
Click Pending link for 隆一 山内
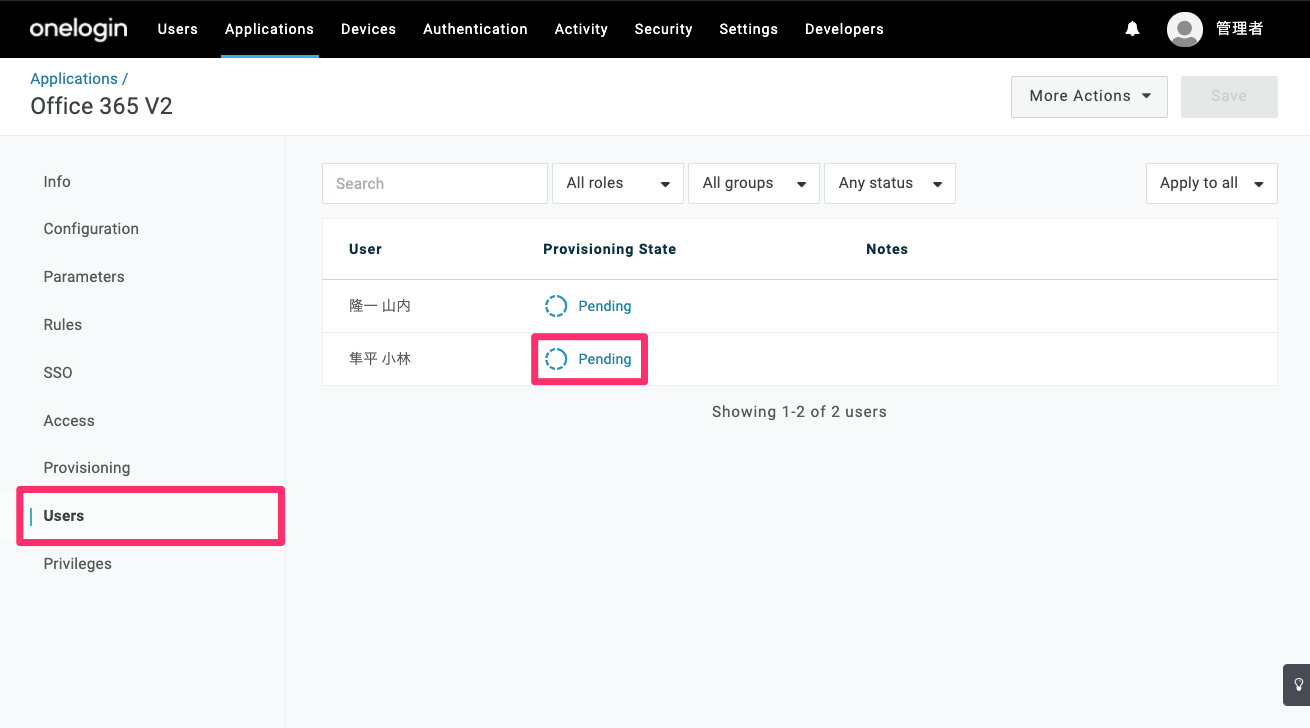[605, 306]
